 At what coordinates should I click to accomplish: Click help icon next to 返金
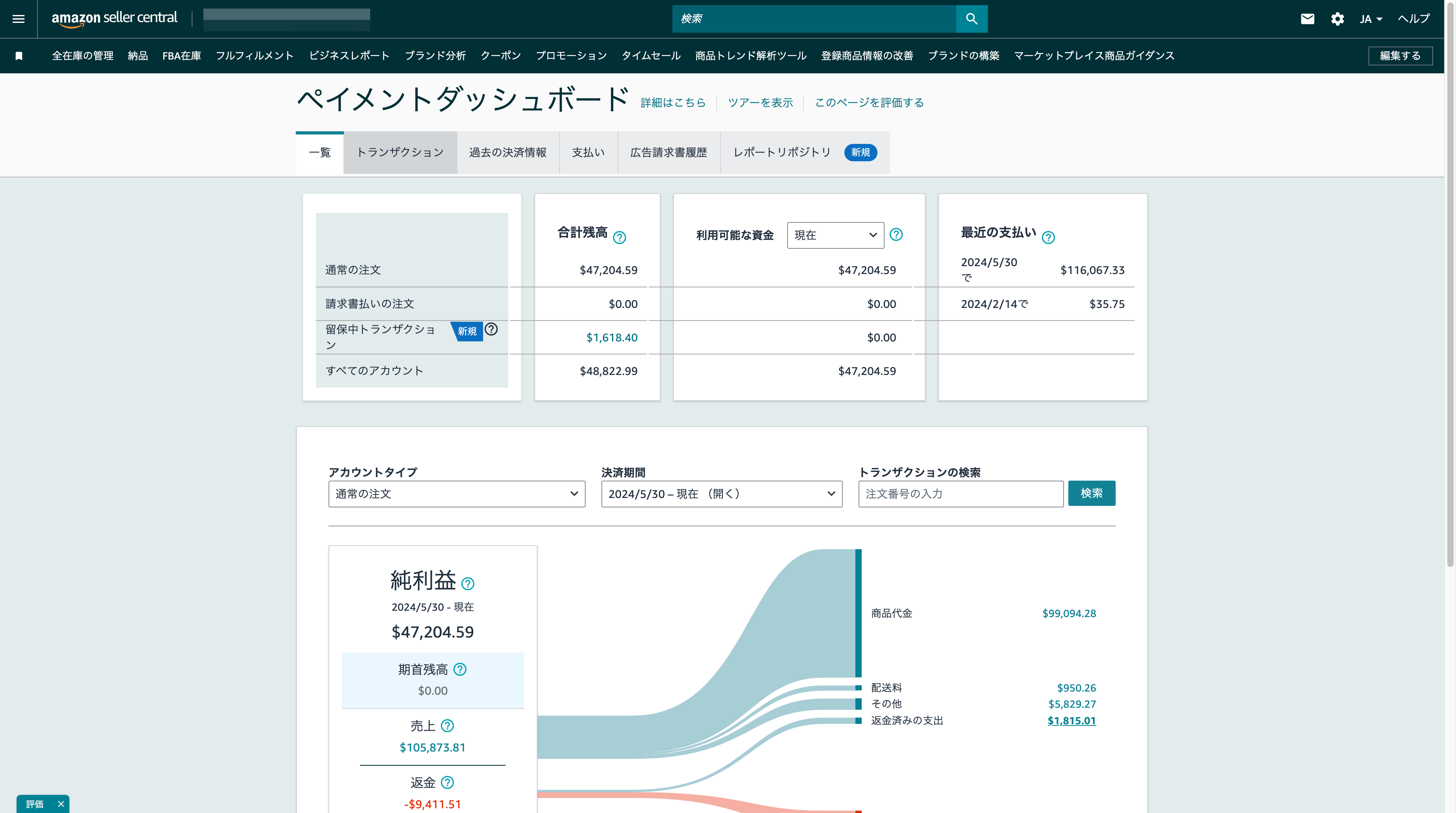tap(447, 783)
